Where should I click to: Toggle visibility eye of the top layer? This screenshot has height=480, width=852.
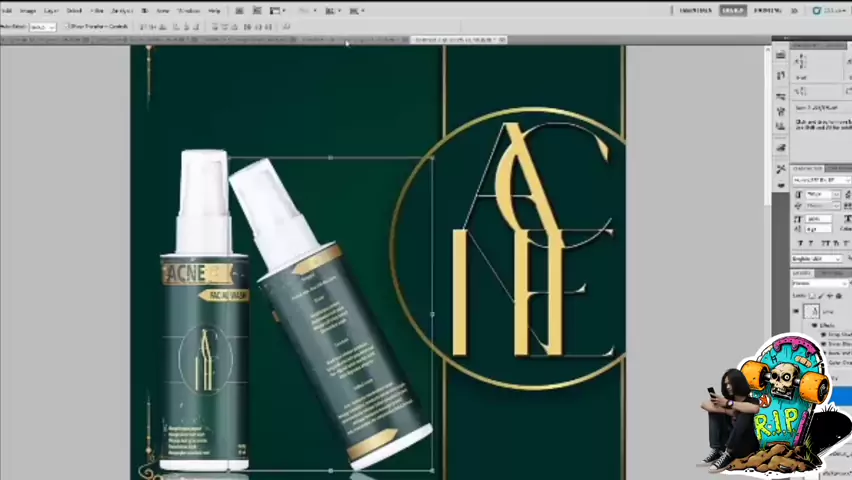pyautogui.click(x=796, y=311)
